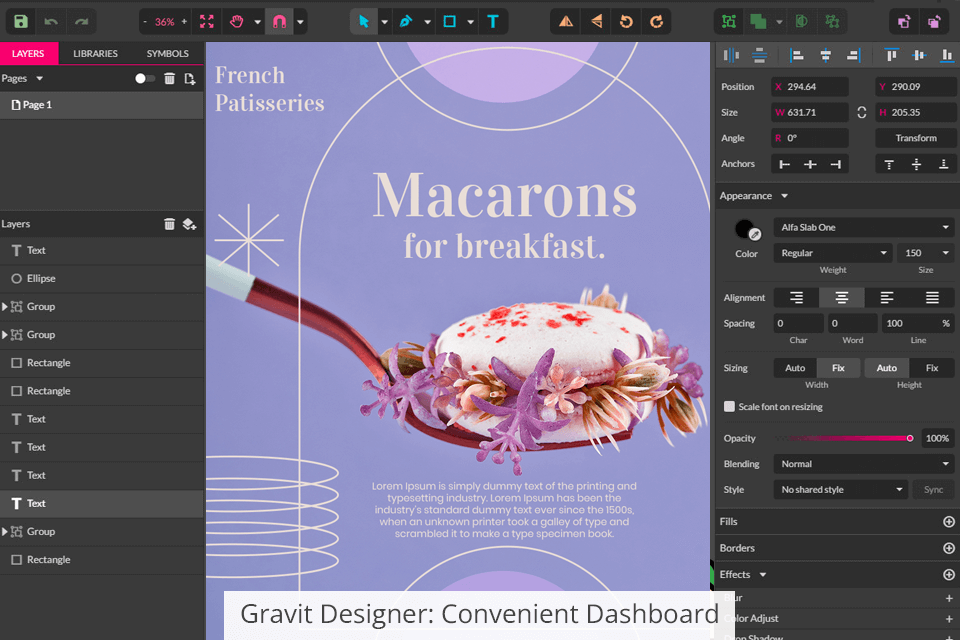Enable Scale font on resizing checkbox
The width and height of the screenshot is (960, 640).
[729, 407]
